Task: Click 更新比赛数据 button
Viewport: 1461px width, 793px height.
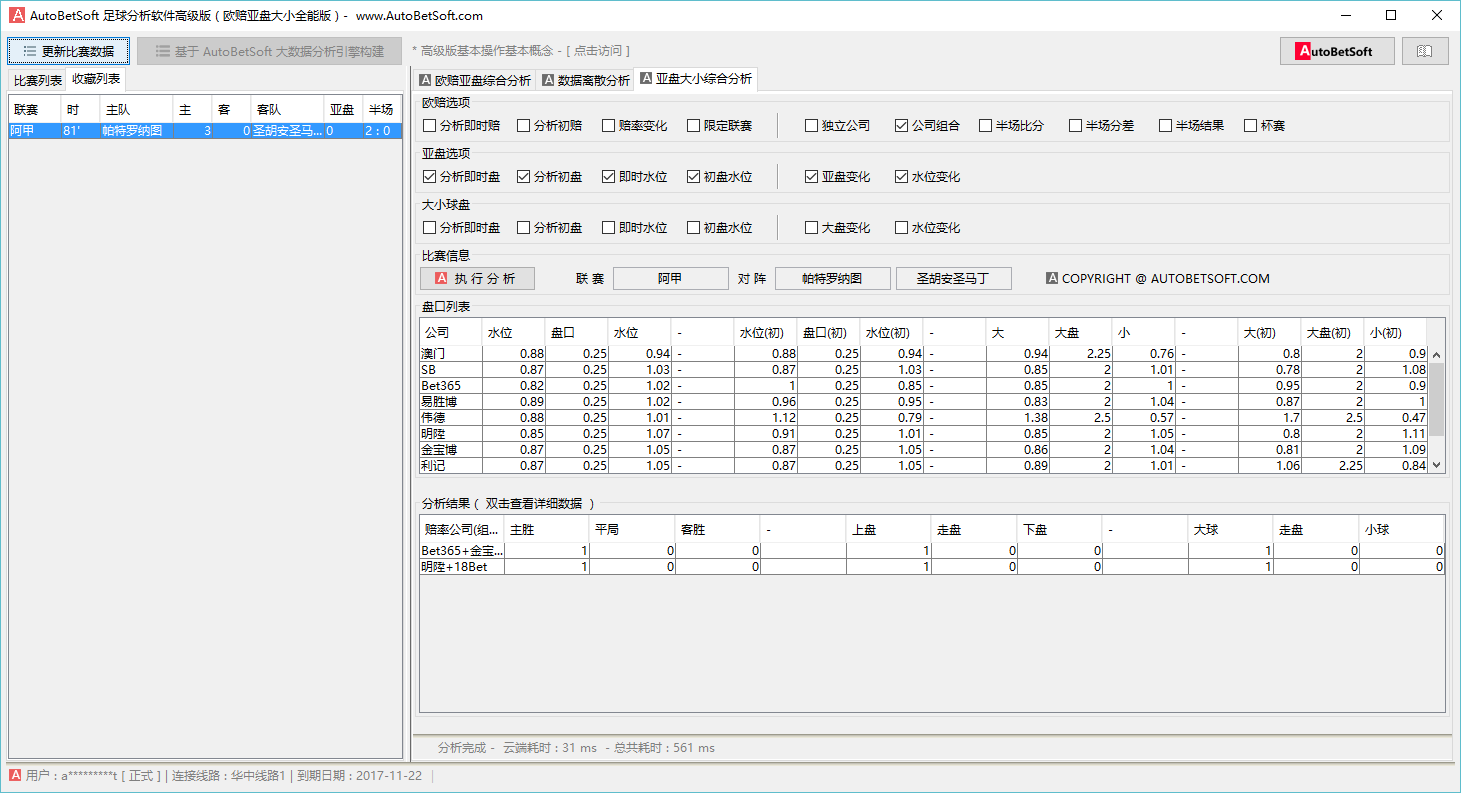Action: [x=69, y=51]
